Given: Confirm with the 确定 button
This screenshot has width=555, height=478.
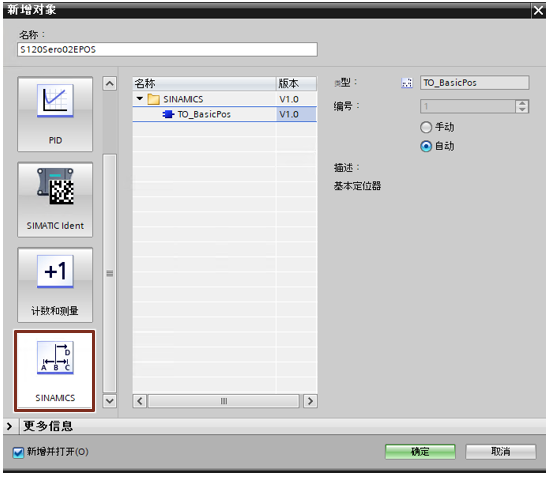Looking at the screenshot, I should (420, 452).
